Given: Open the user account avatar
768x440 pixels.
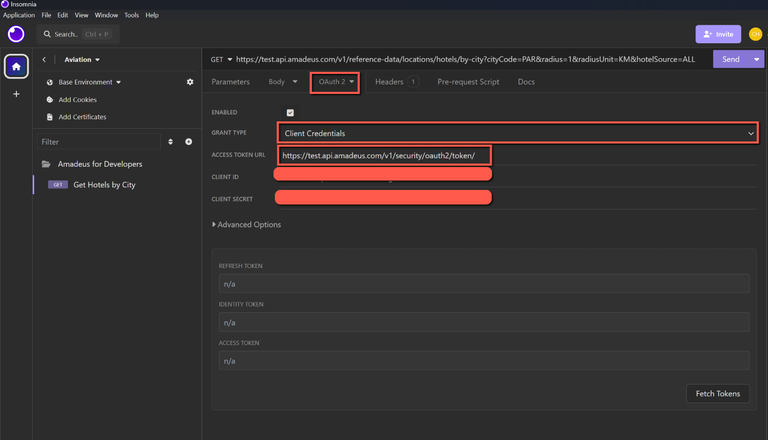Looking at the screenshot, I should click(755, 34).
